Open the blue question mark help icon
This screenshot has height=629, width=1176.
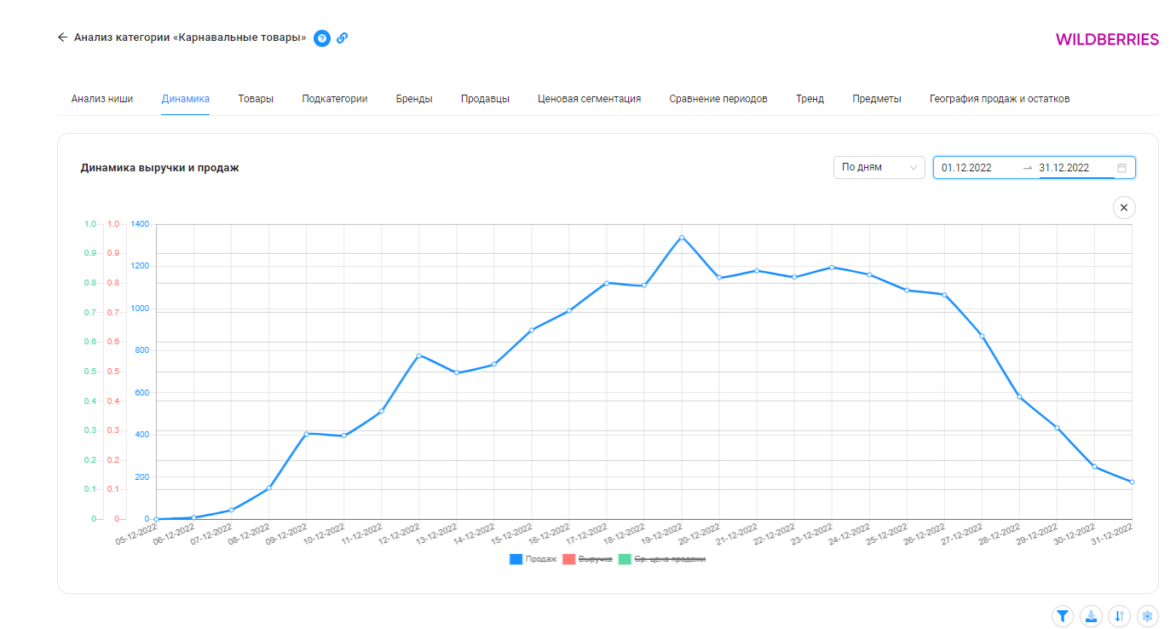[322, 38]
